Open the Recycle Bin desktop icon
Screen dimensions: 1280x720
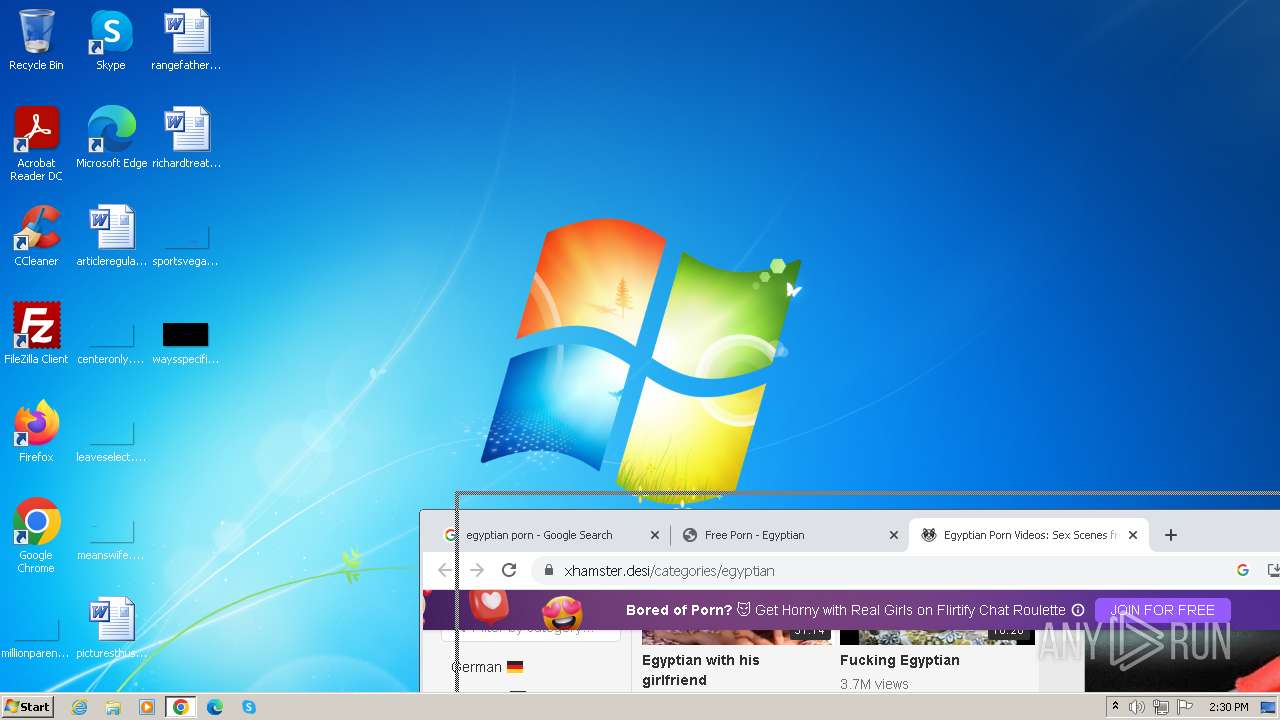click(x=36, y=40)
